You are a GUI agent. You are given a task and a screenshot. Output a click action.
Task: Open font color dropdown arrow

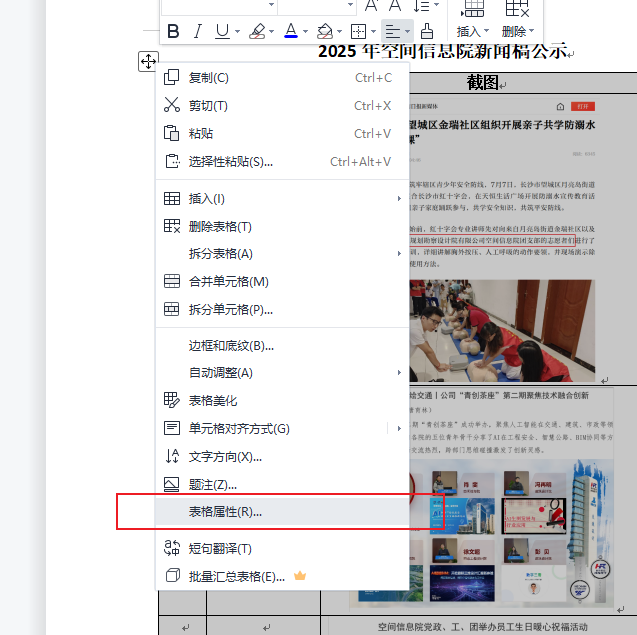pos(306,31)
